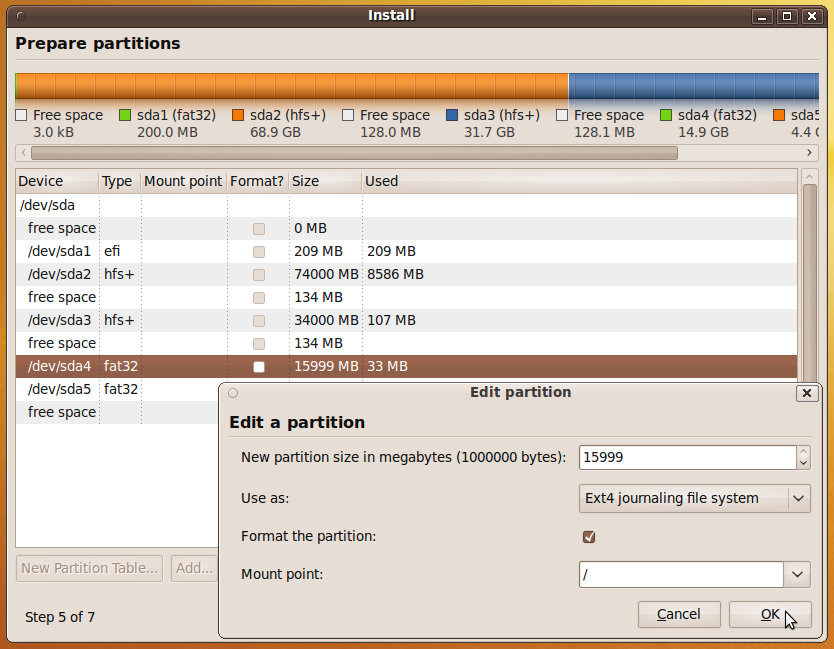Open the Use as filesystem dropdown
This screenshot has width=834, height=649.
tap(695, 498)
